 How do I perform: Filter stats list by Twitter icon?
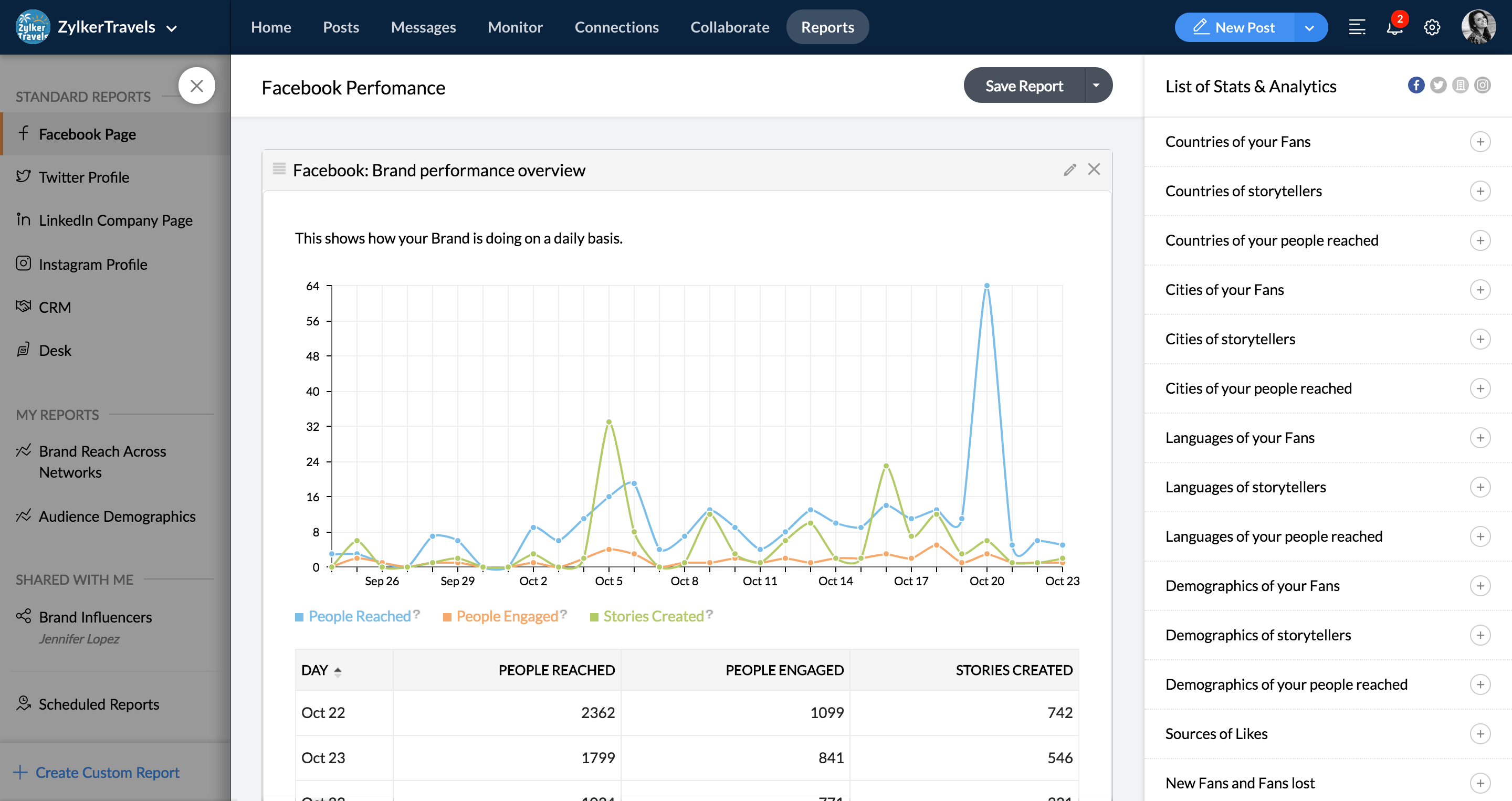[x=1438, y=86]
